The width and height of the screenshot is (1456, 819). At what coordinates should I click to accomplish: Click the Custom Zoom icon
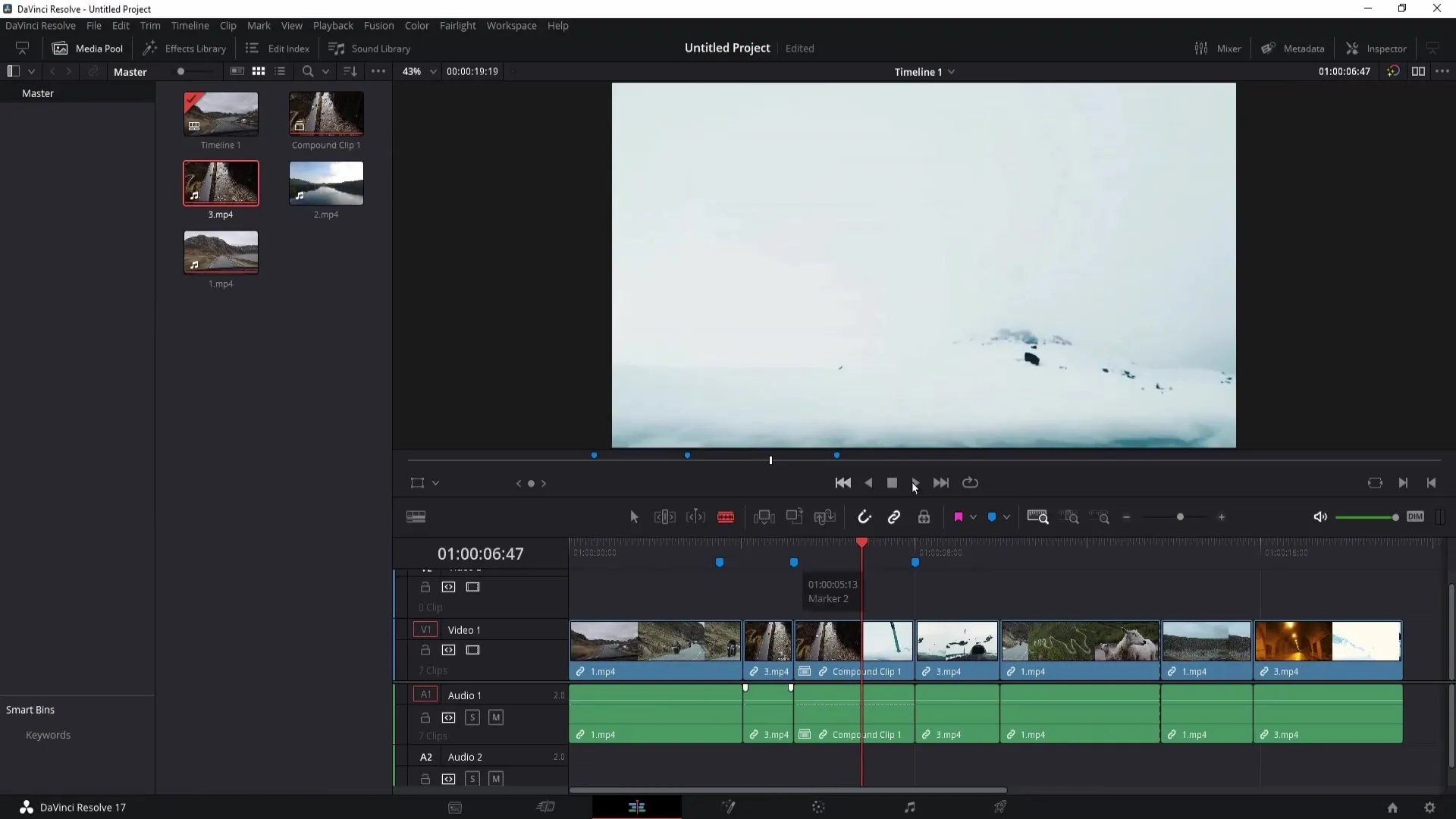pos(1100,517)
